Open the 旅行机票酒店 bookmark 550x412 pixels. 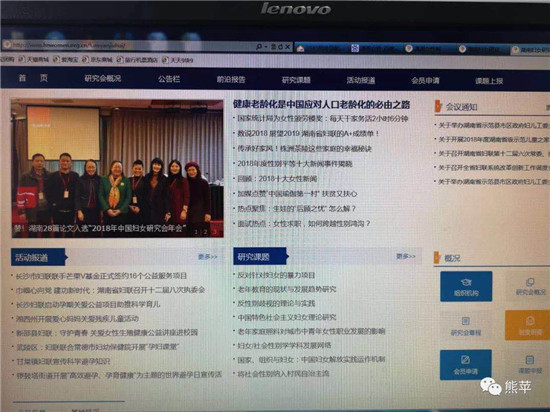[137, 60]
